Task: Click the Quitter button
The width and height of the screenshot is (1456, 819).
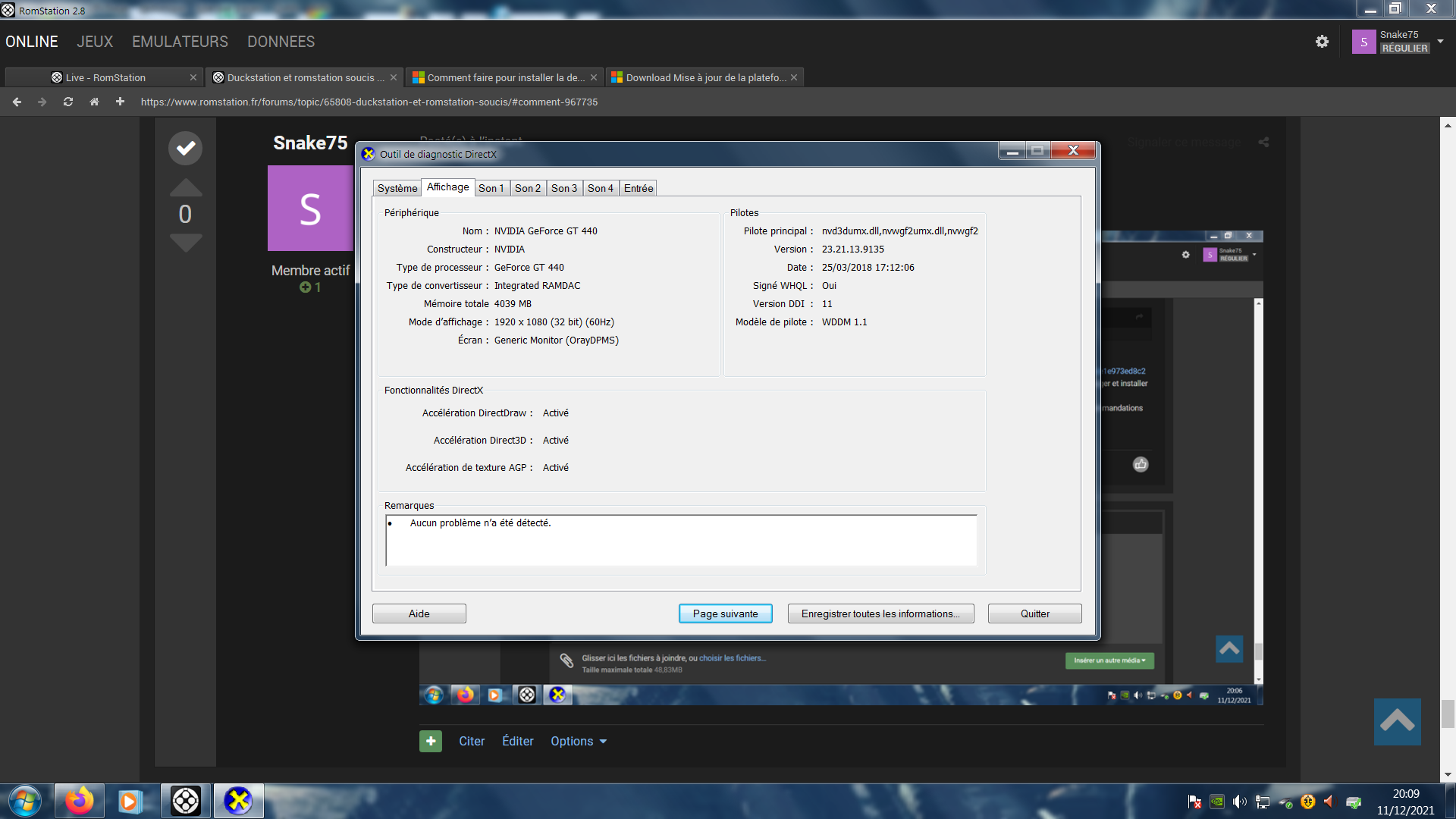Action: [x=1035, y=613]
